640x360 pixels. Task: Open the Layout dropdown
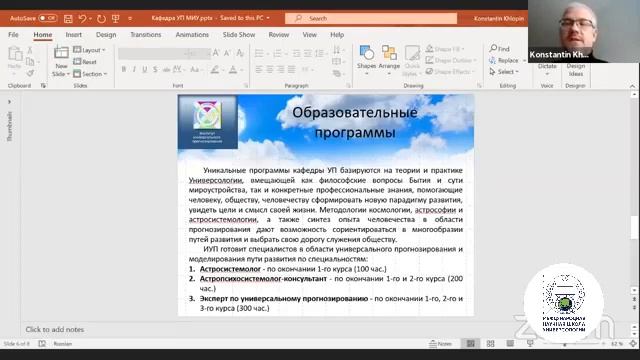(89, 50)
